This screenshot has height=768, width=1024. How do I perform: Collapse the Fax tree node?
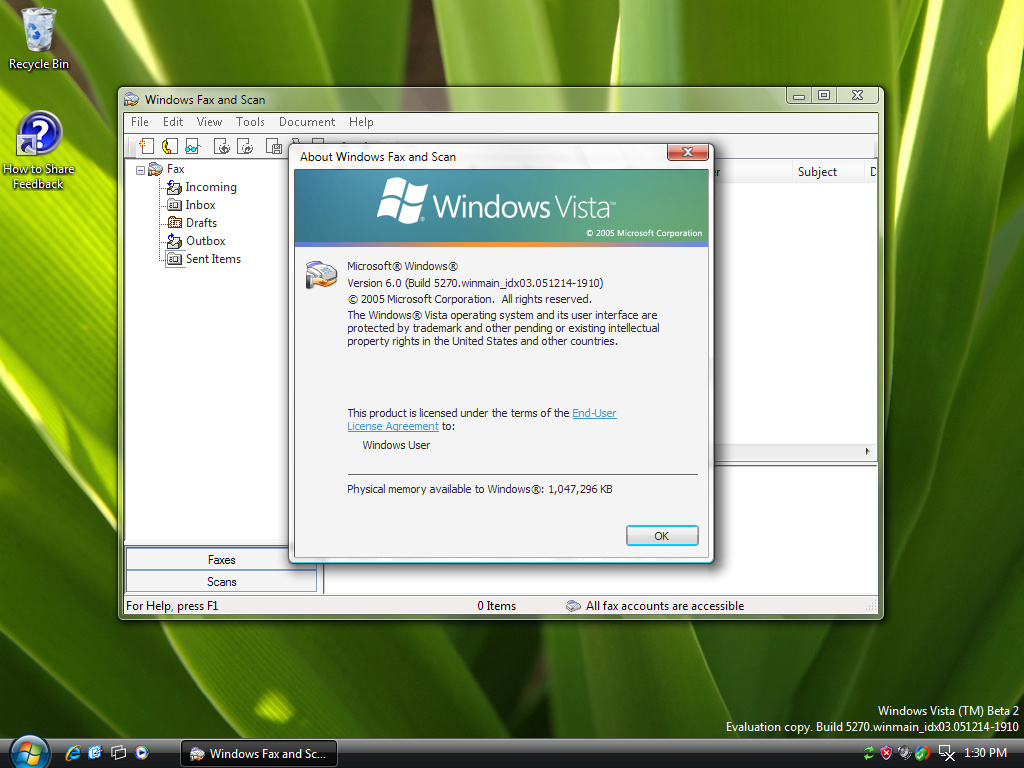point(140,170)
